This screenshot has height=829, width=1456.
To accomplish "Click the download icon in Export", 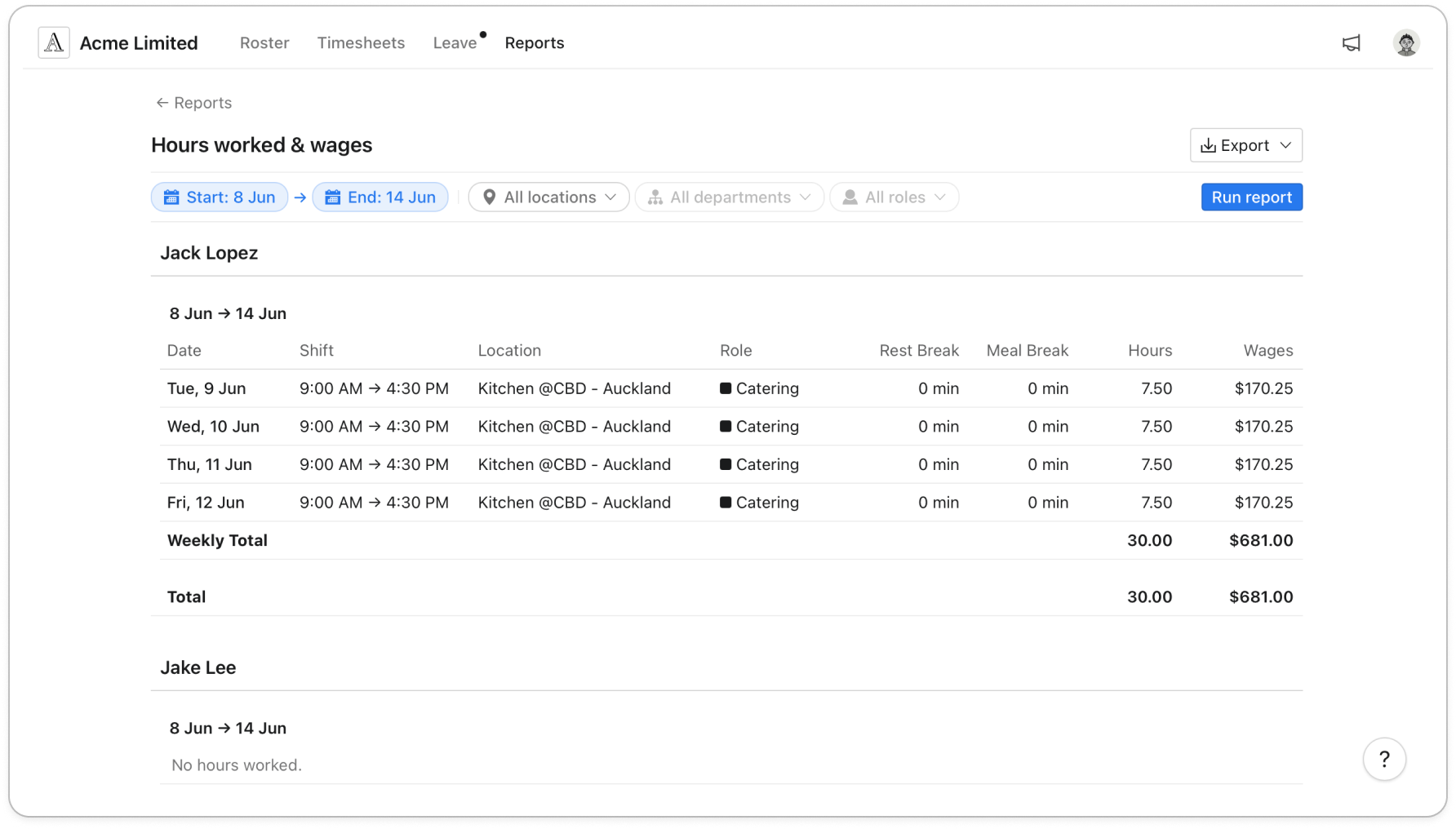I will 1209,145.
